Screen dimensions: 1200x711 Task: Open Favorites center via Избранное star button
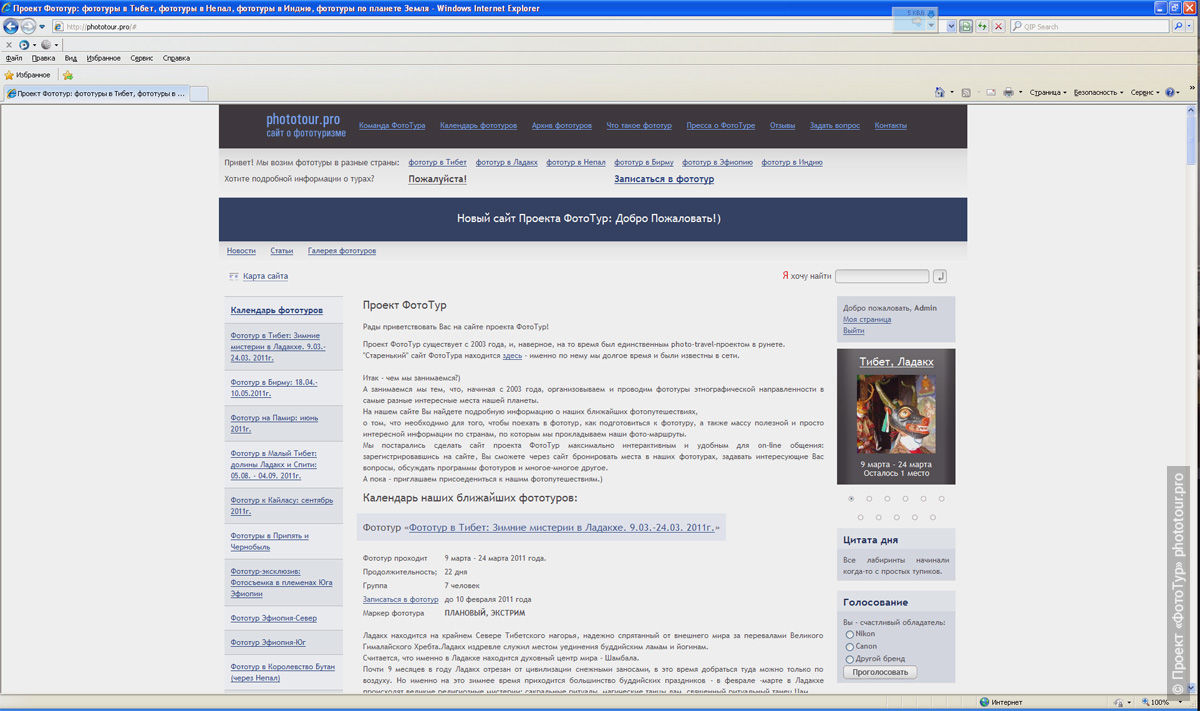[x=27, y=75]
